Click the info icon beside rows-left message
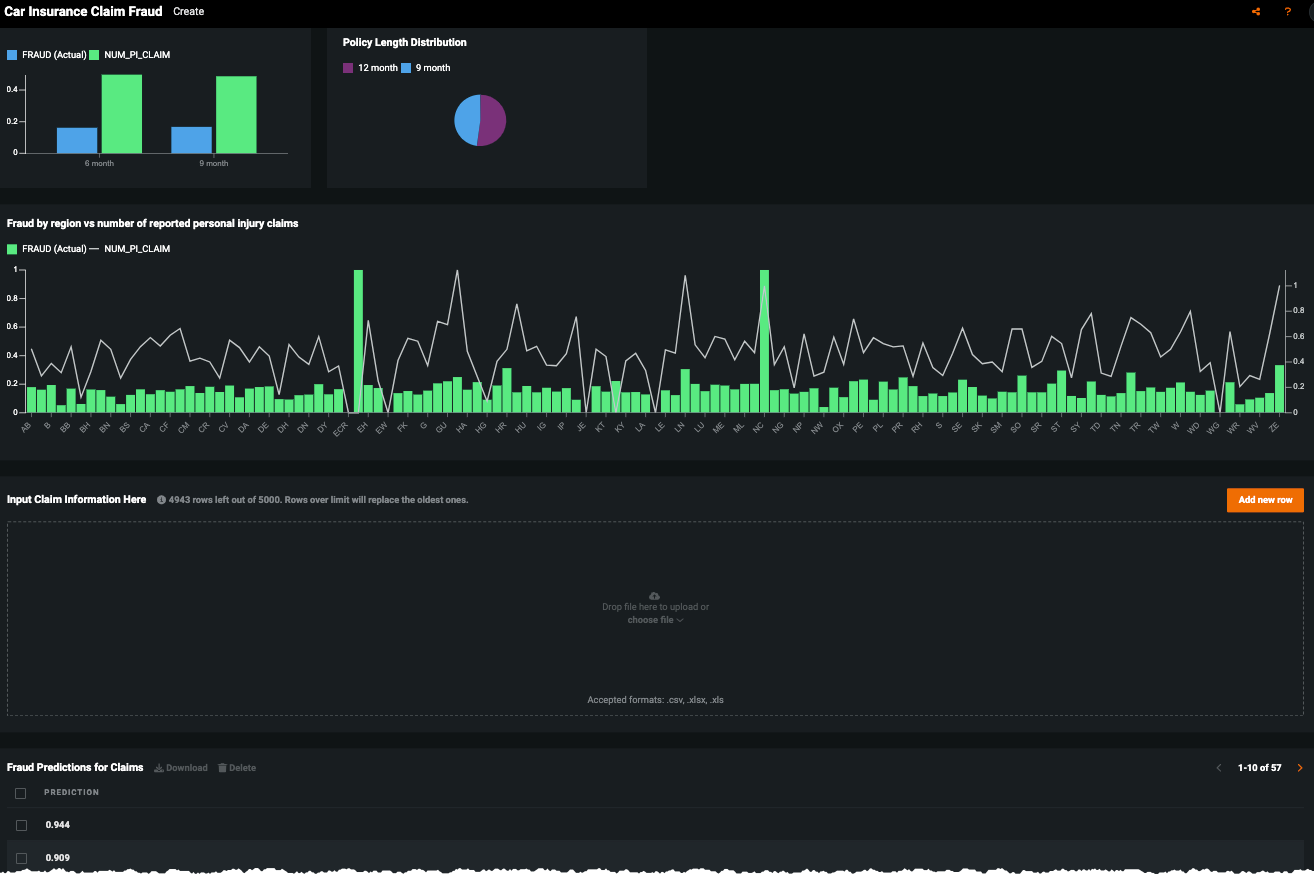This screenshot has width=1314, height=874. point(161,500)
